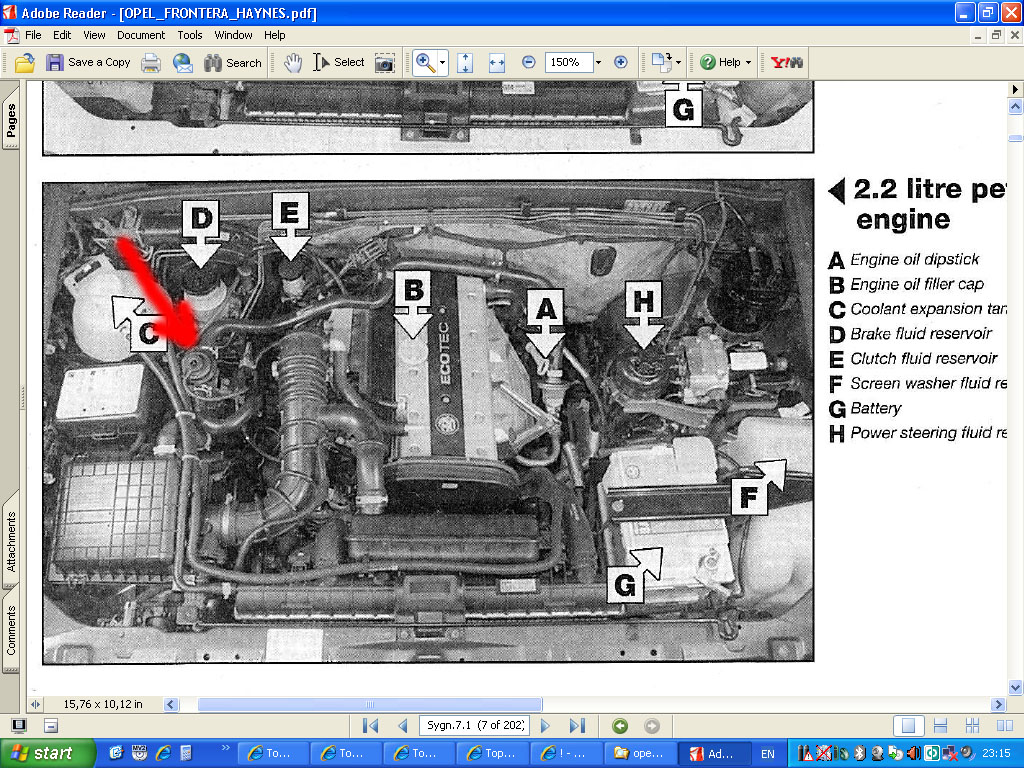This screenshot has width=1024, height=768.
Task: Select the Zoom In magnifier tool
Action: pyautogui.click(x=425, y=63)
